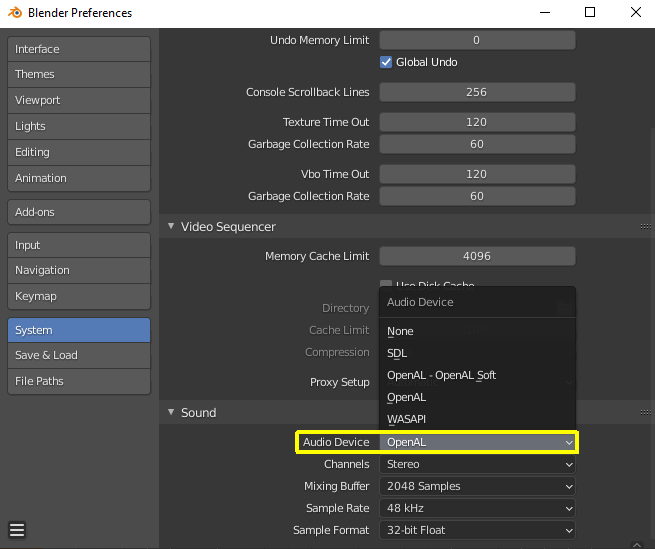Image resolution: width=655 pixels, height=549 pixels.
Task: Toggle the Global Undo checkbox
Action: point(386,62)
